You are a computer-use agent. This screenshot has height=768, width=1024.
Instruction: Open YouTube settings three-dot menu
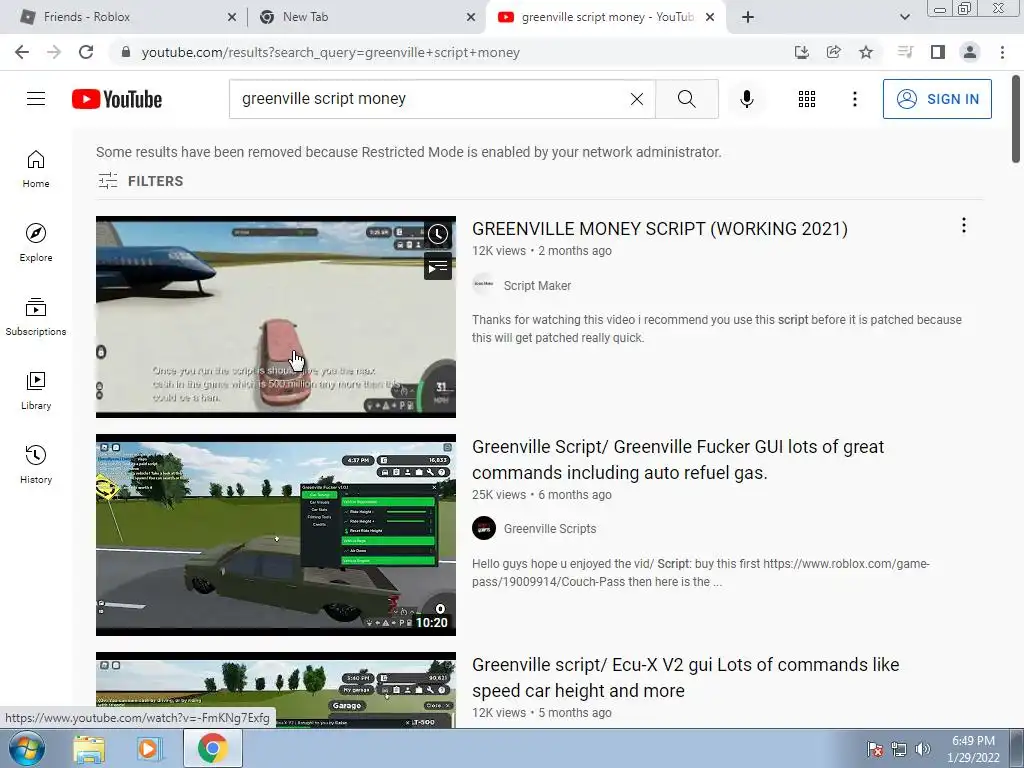click(x=854, y=99)
